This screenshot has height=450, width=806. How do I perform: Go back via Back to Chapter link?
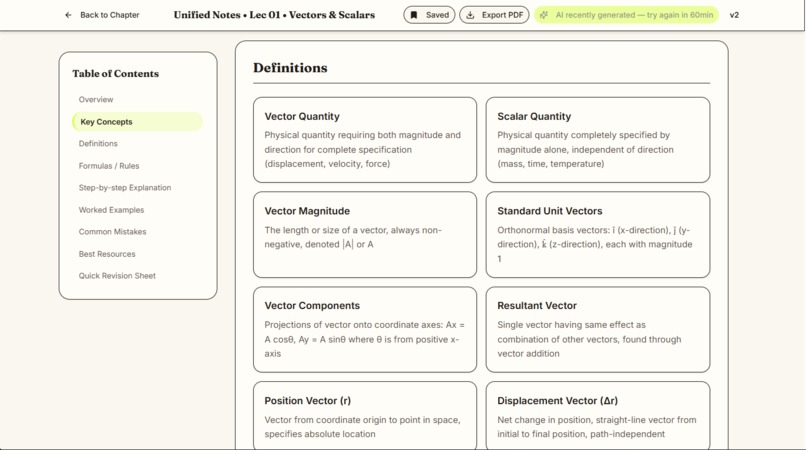pos(102,15)
